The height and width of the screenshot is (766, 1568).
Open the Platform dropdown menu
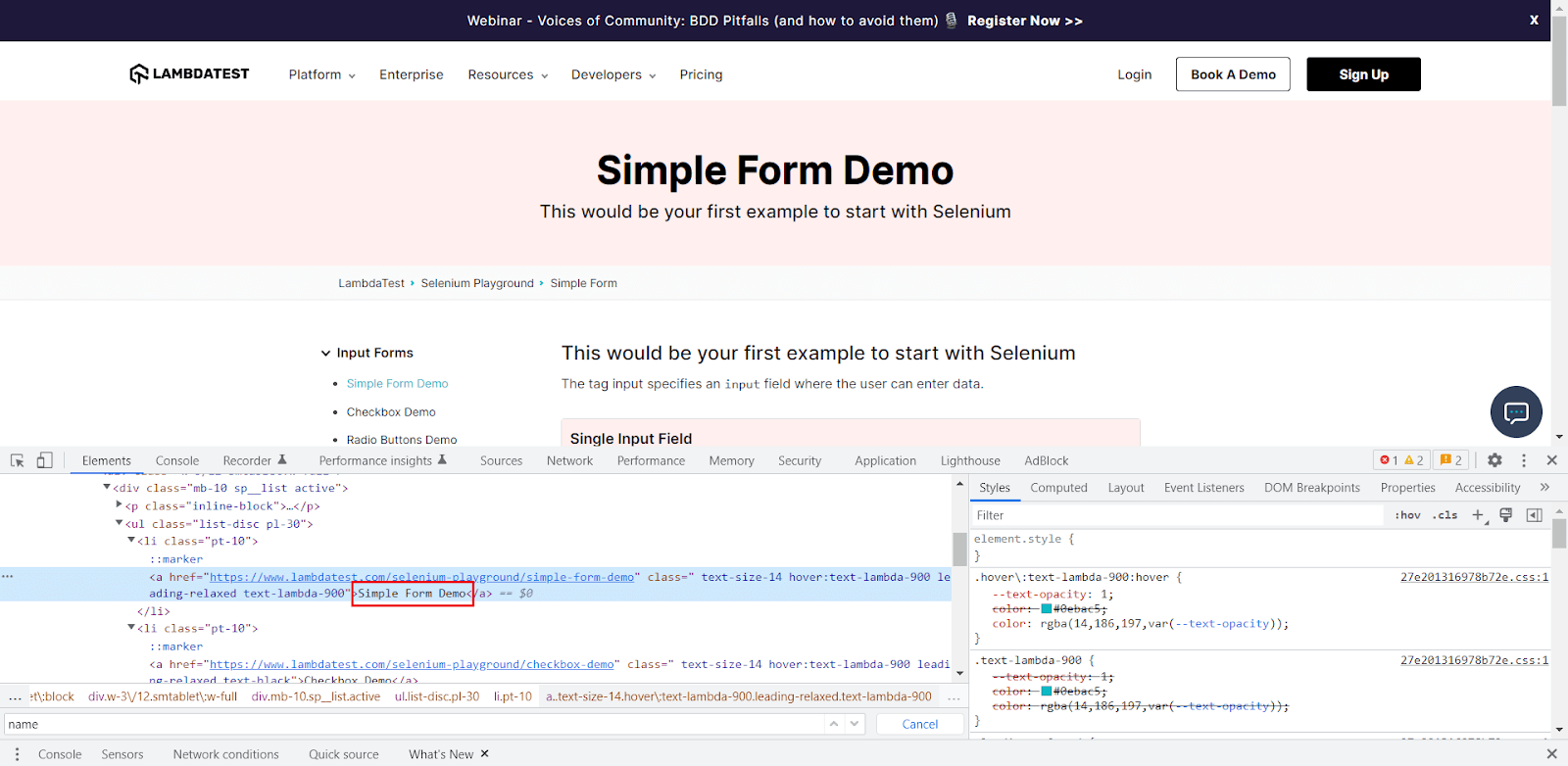(x=321, y=74)
